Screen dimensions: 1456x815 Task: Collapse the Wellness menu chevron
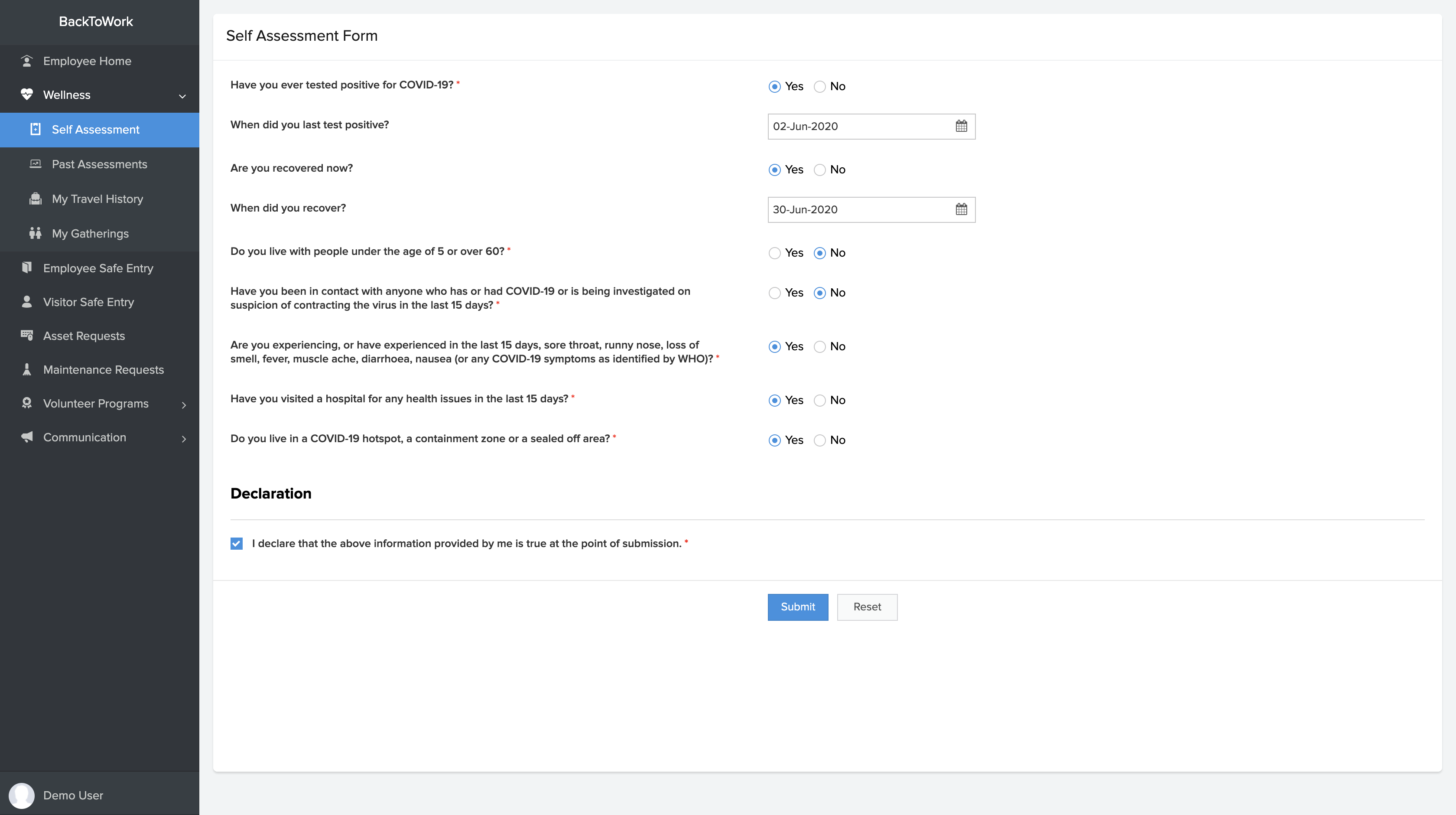(182, 95)
